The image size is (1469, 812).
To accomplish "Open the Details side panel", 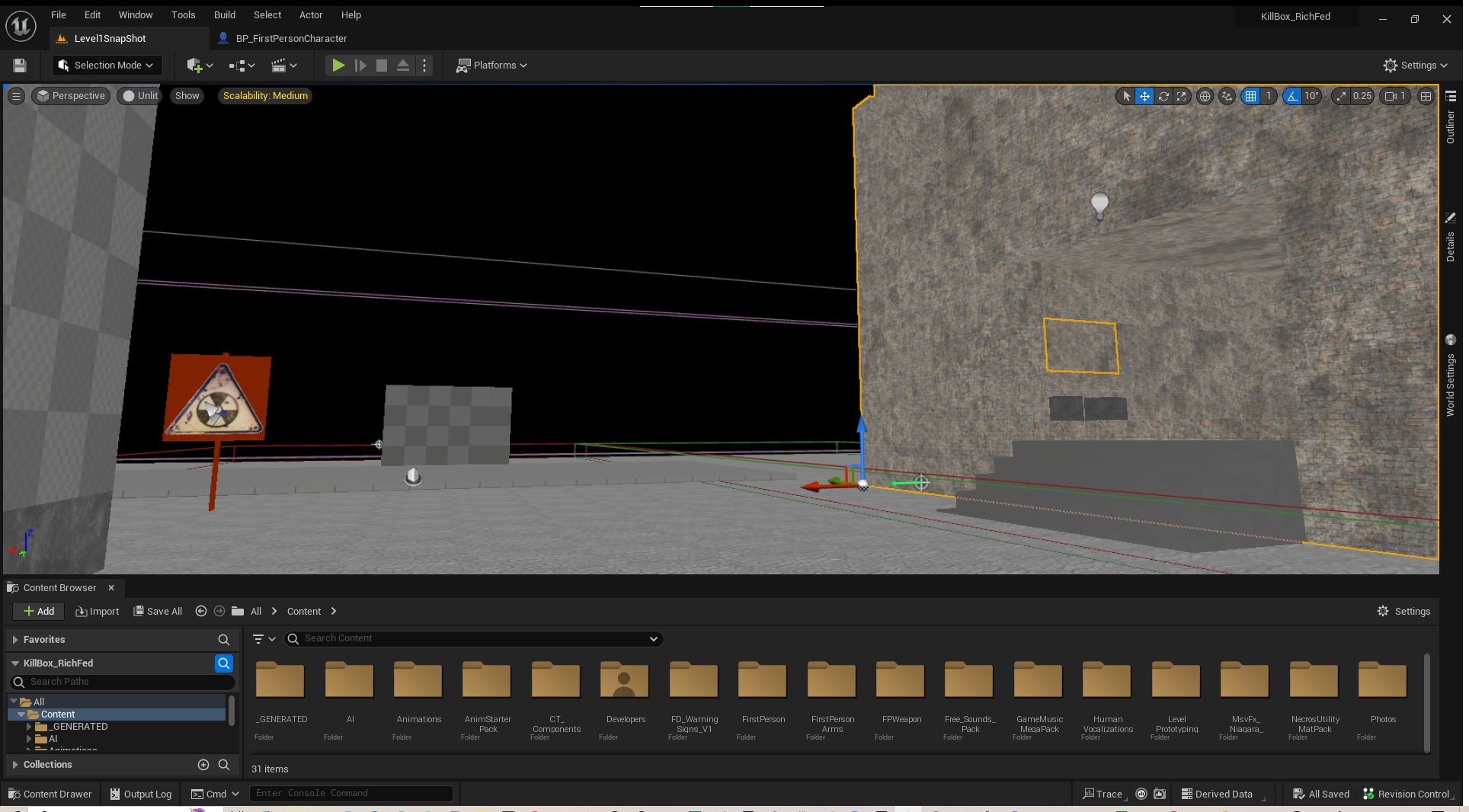I will (1450, 238).
